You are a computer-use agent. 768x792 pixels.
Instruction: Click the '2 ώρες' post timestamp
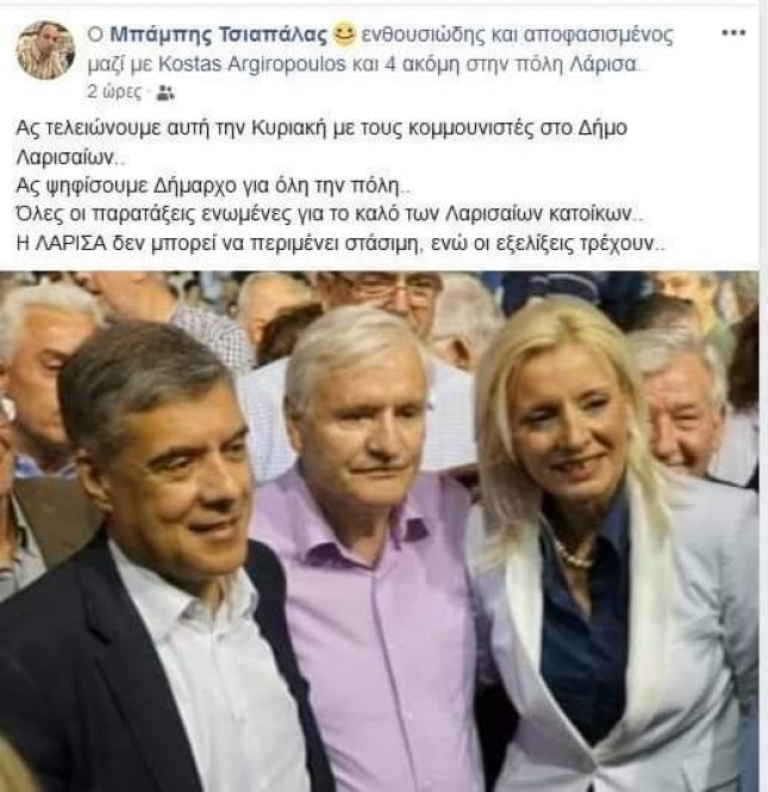(x=115, y=92)
